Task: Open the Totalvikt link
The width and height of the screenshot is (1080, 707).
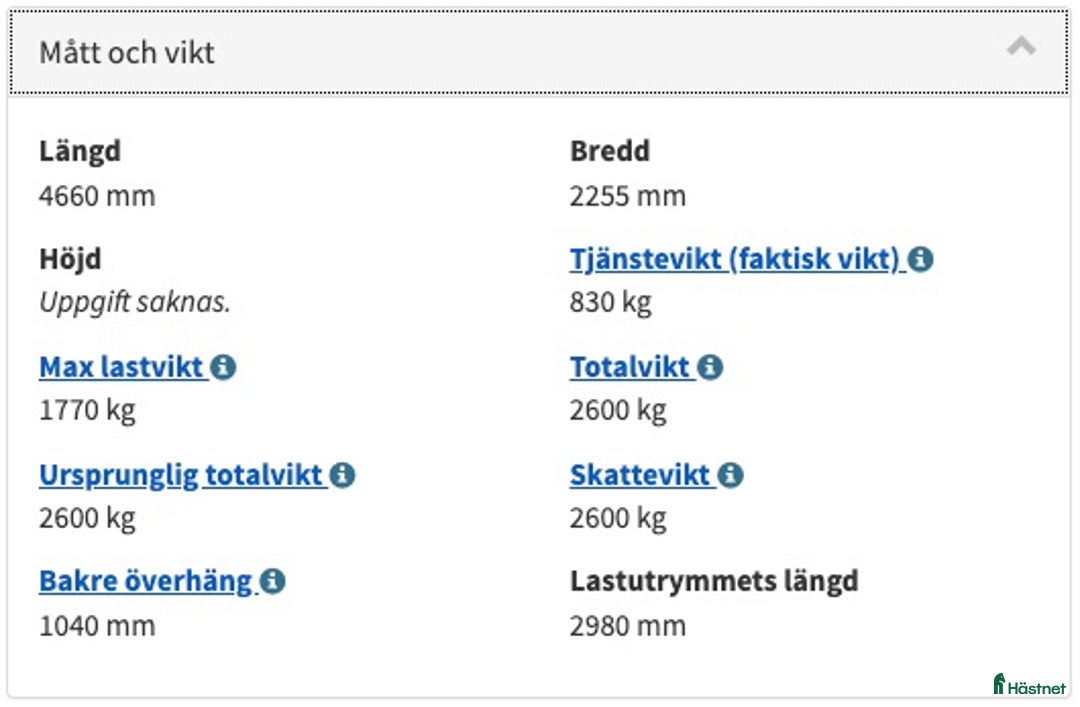Action: click(x=632, y=367)
